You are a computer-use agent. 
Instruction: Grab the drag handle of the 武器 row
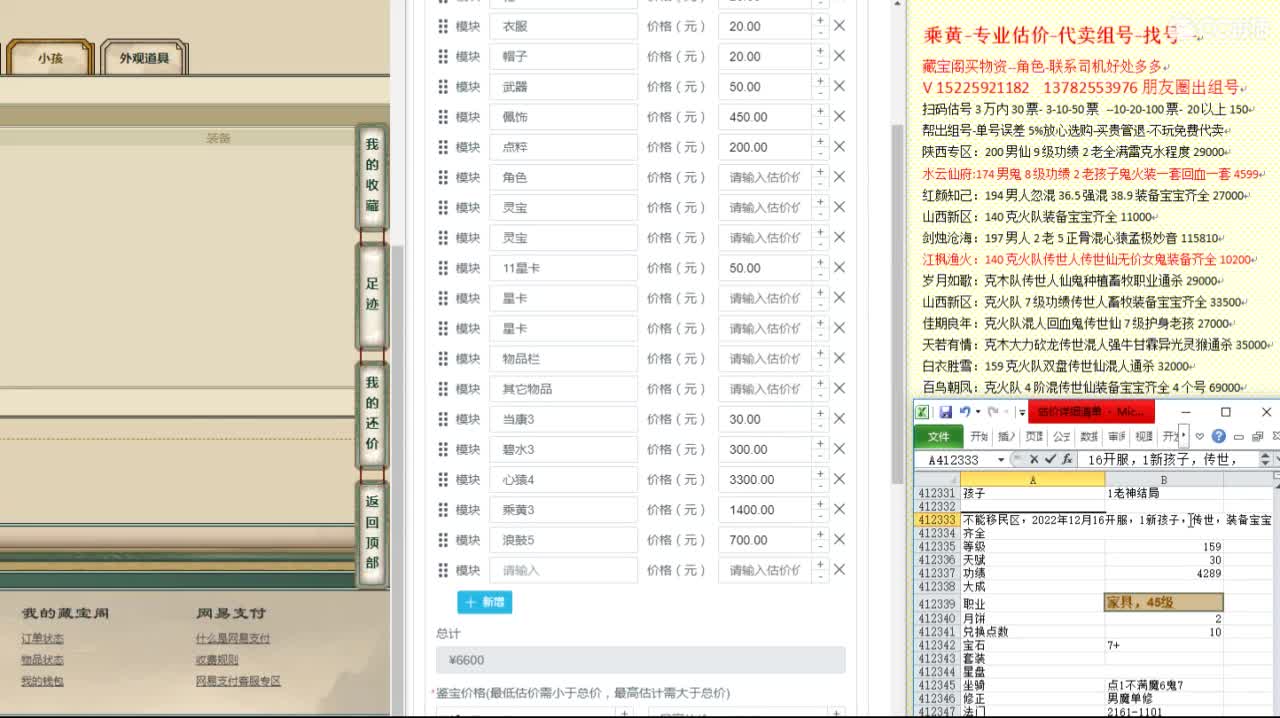(x=443, y=87)
